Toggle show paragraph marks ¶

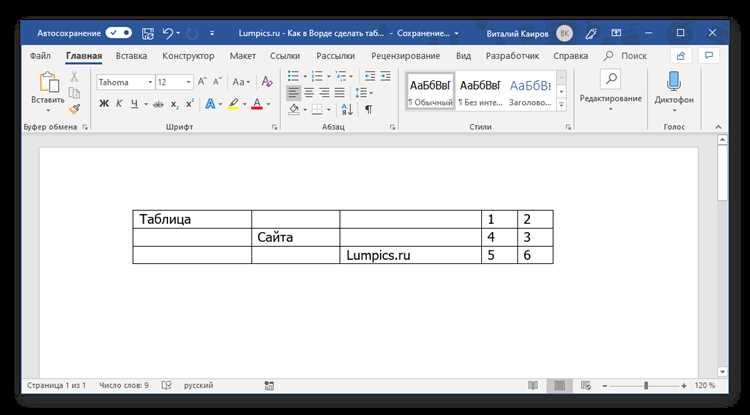(x=368, y=109)
